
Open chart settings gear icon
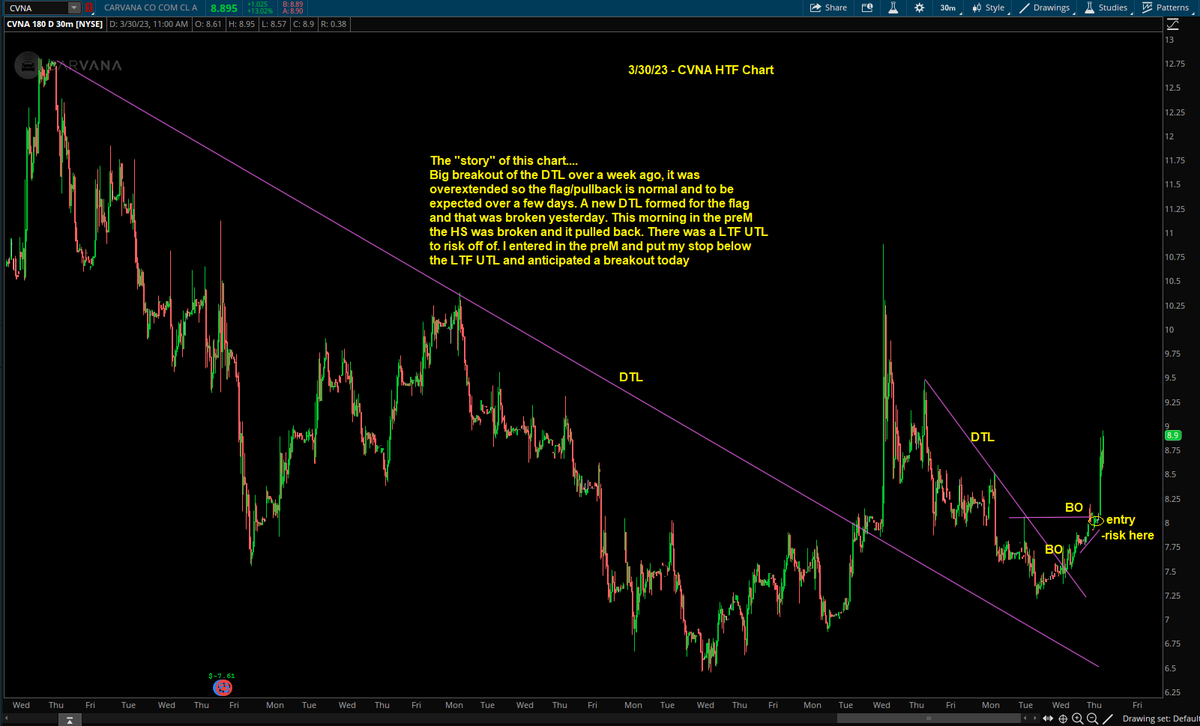click(918, 7)
